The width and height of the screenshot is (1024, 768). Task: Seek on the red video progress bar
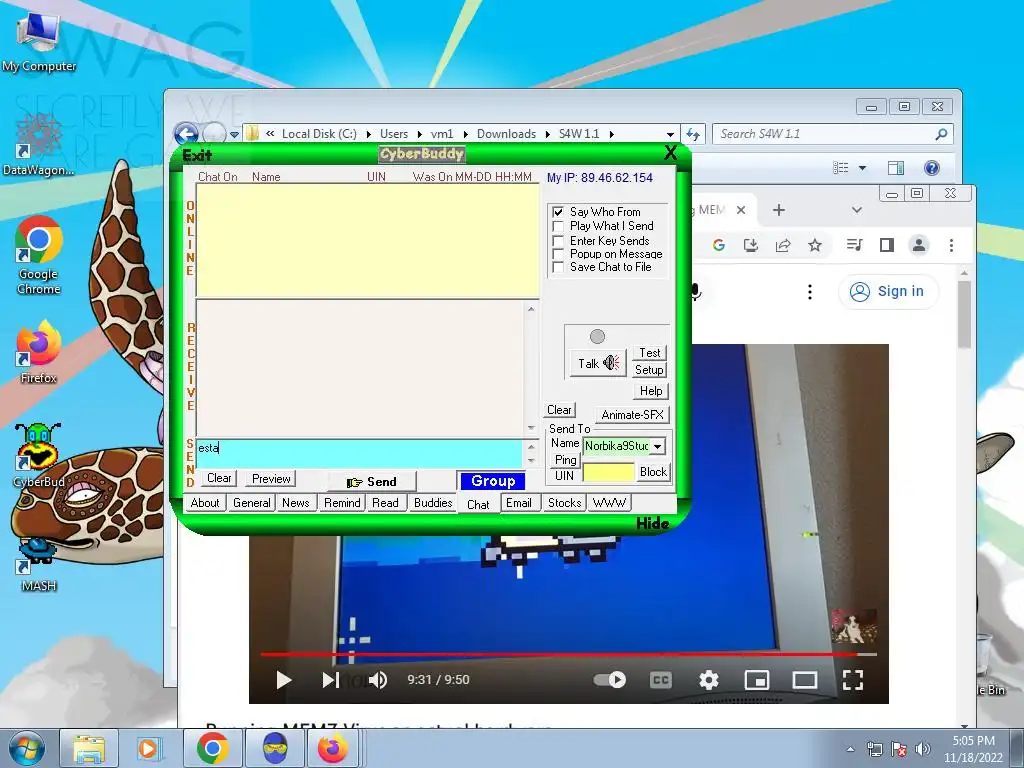coord(568,654)
